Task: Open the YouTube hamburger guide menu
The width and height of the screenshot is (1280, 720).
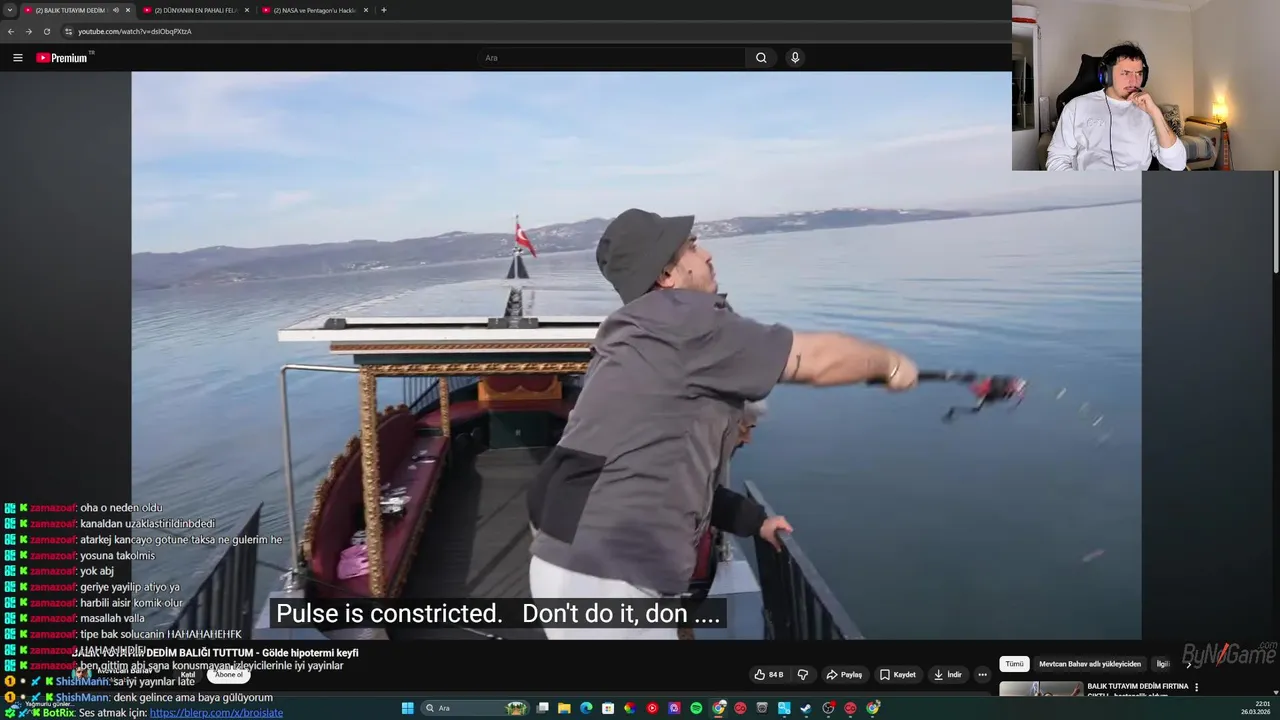Action: pyautogui.click(x=18, y=58)
